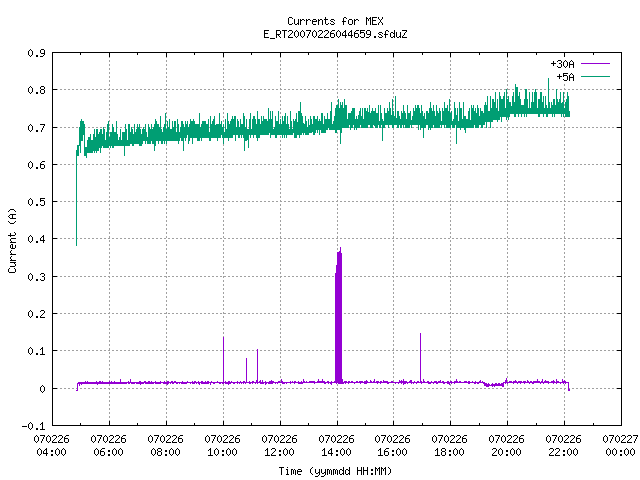This screenshot has width=640, height=480.
Task: Click the 070226 06:00 time tick label
Action: tap(109, 446)
